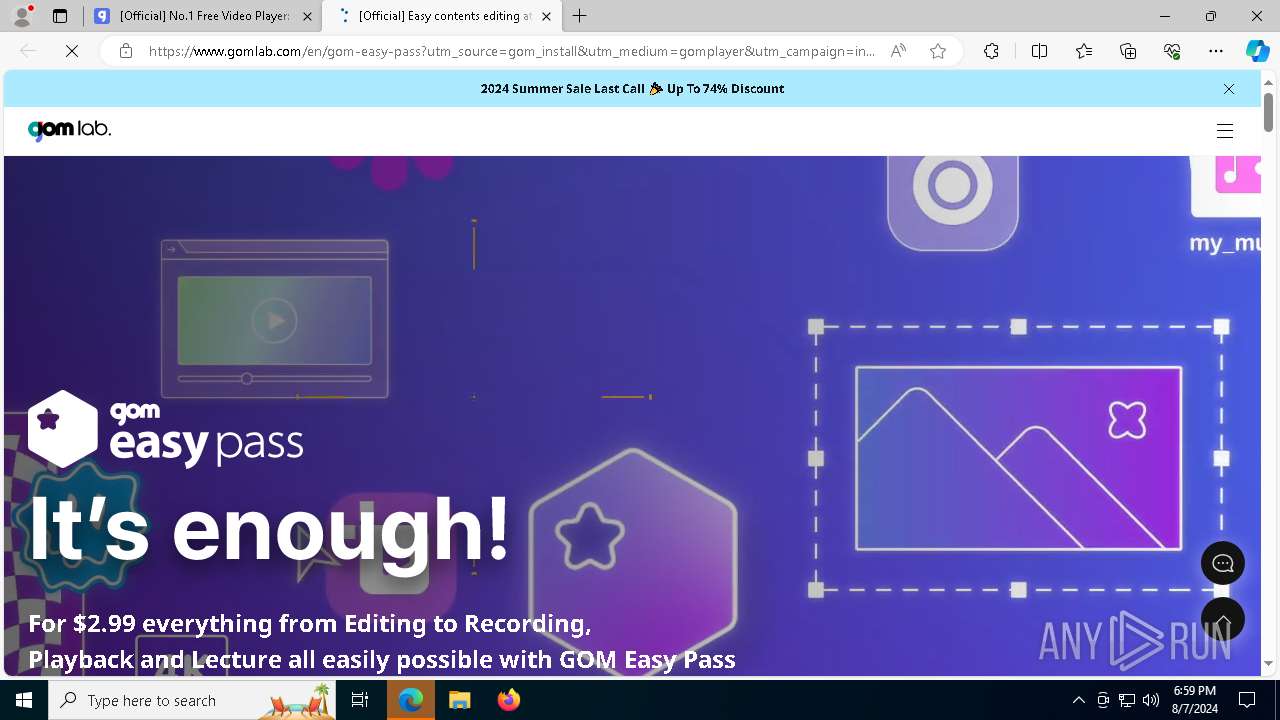
Task: Open File Explorer from the taskbar
Action: pyautogui.click(x=459, y=700)
